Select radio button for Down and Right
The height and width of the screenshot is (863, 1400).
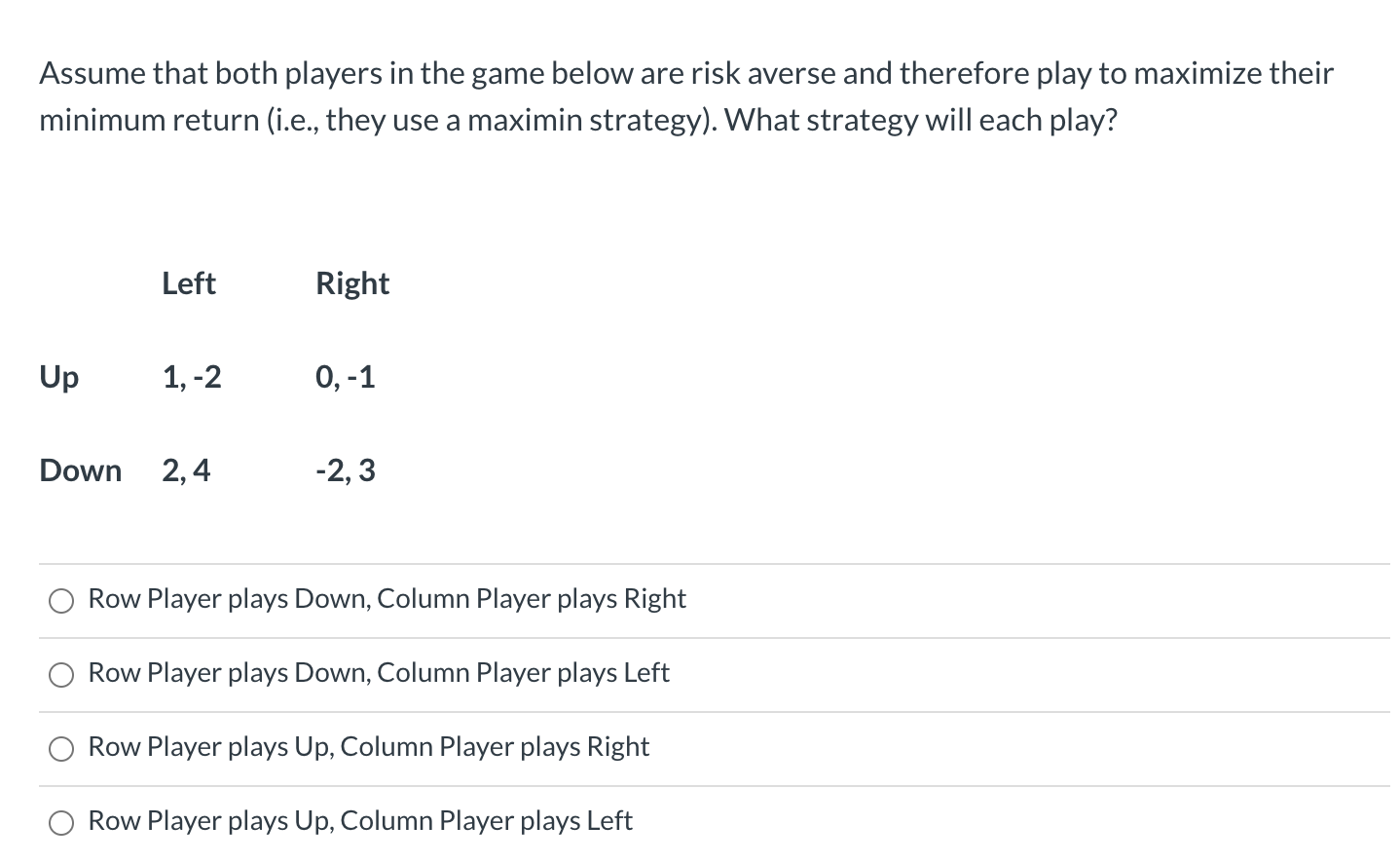(x=61, y=601)
